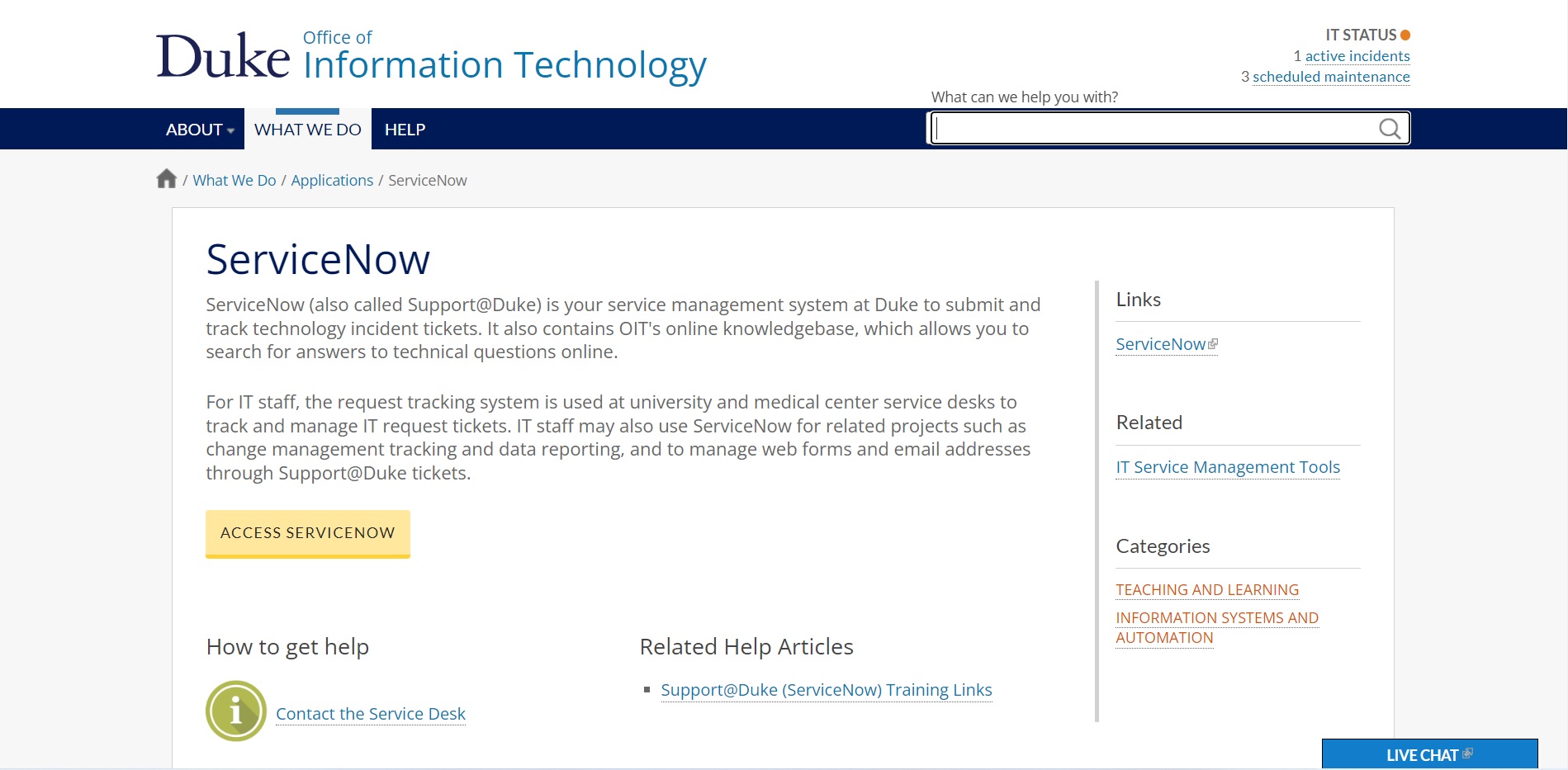Expand the ABOUT menu dropdown arrow
Viewport: 1568px width, 770px height.
(x=230, y=130)
